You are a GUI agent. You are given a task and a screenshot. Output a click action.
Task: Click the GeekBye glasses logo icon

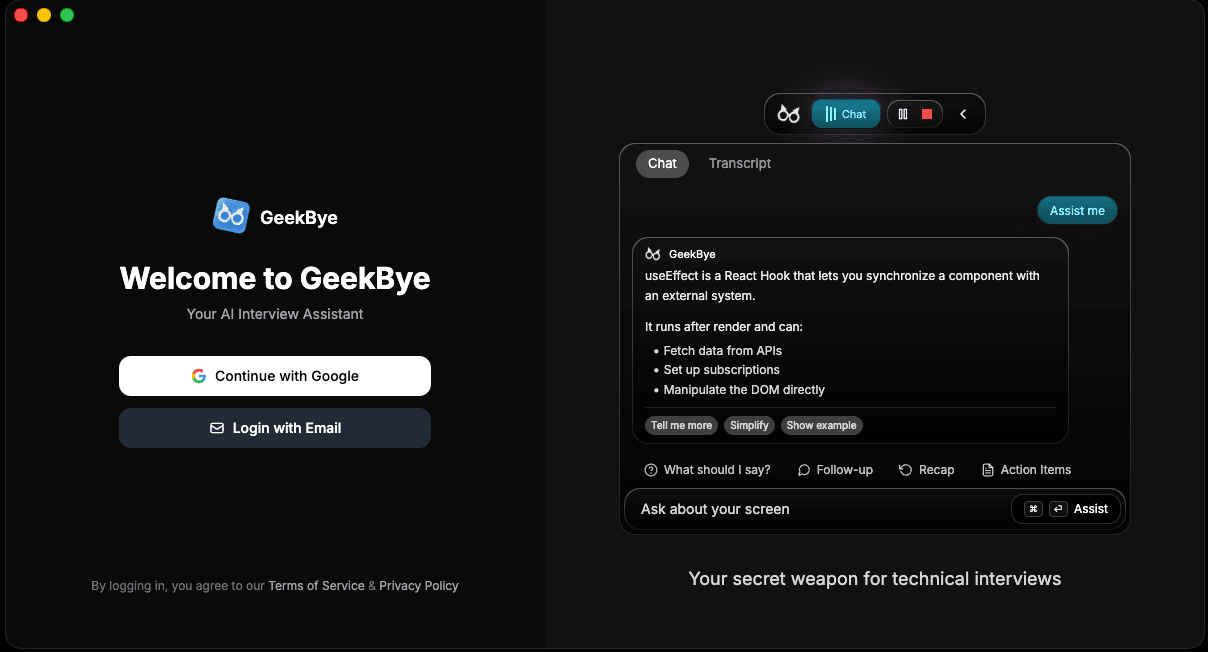231,216
